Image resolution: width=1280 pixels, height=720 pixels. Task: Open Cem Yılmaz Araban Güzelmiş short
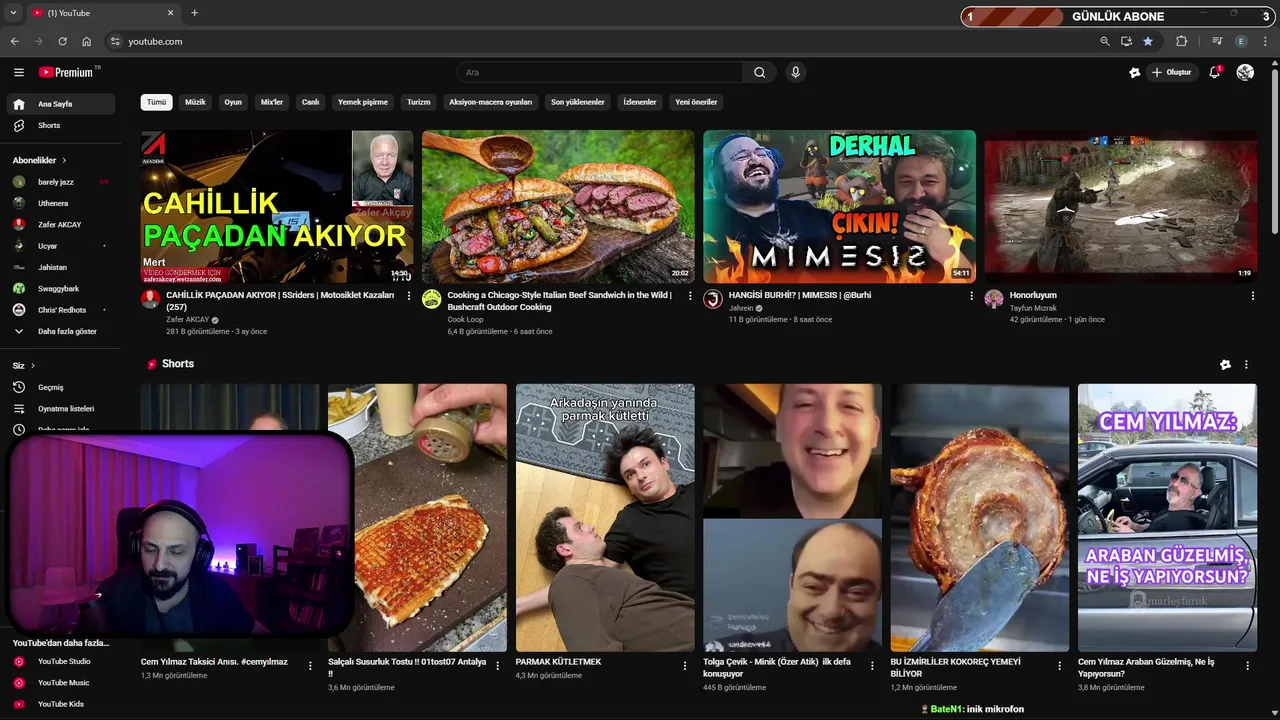point(1167,518)
